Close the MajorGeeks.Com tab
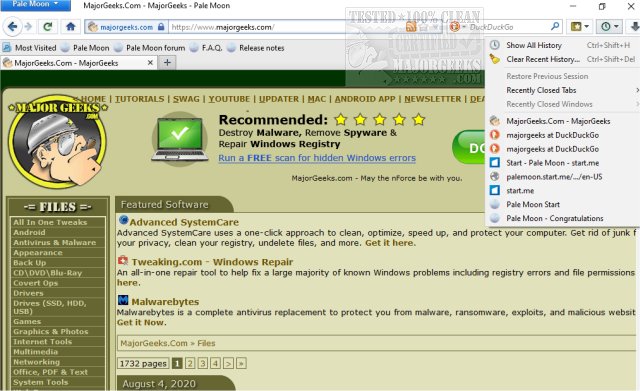This screenshot has height=391, width=640. tap(150, 62)
